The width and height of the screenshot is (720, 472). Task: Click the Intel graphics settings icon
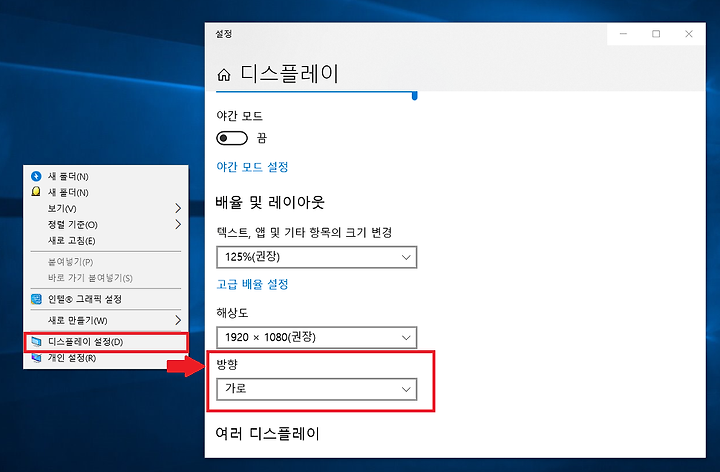click(x=36, y=299)
